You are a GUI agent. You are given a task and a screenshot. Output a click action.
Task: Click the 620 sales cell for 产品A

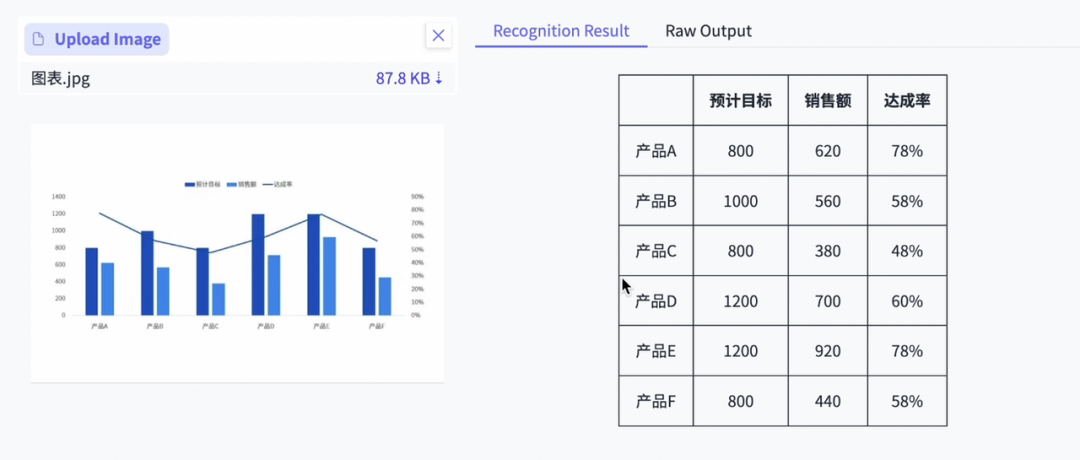(x=828, y=151)
